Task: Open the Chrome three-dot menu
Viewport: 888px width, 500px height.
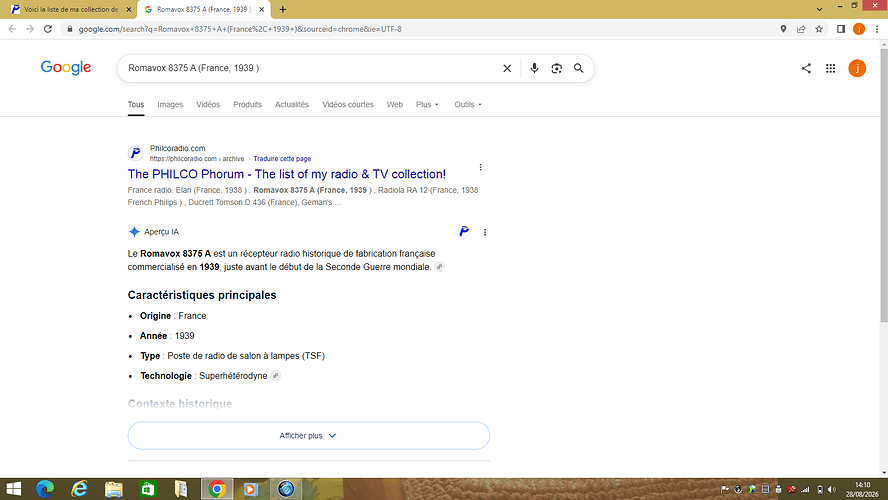Action: pos(877,29)
